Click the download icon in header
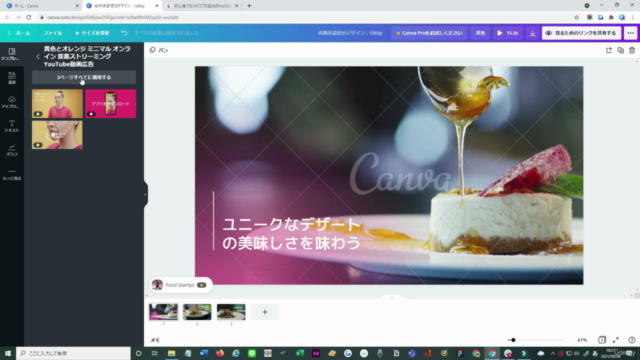Viewport: 640px width, 360px height. click(532, 33)
